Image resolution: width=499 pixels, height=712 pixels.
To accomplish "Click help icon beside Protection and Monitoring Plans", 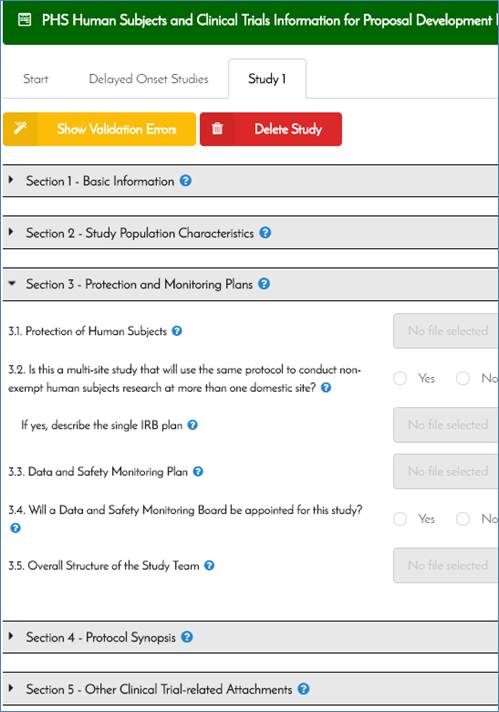I will pos(264,284).
